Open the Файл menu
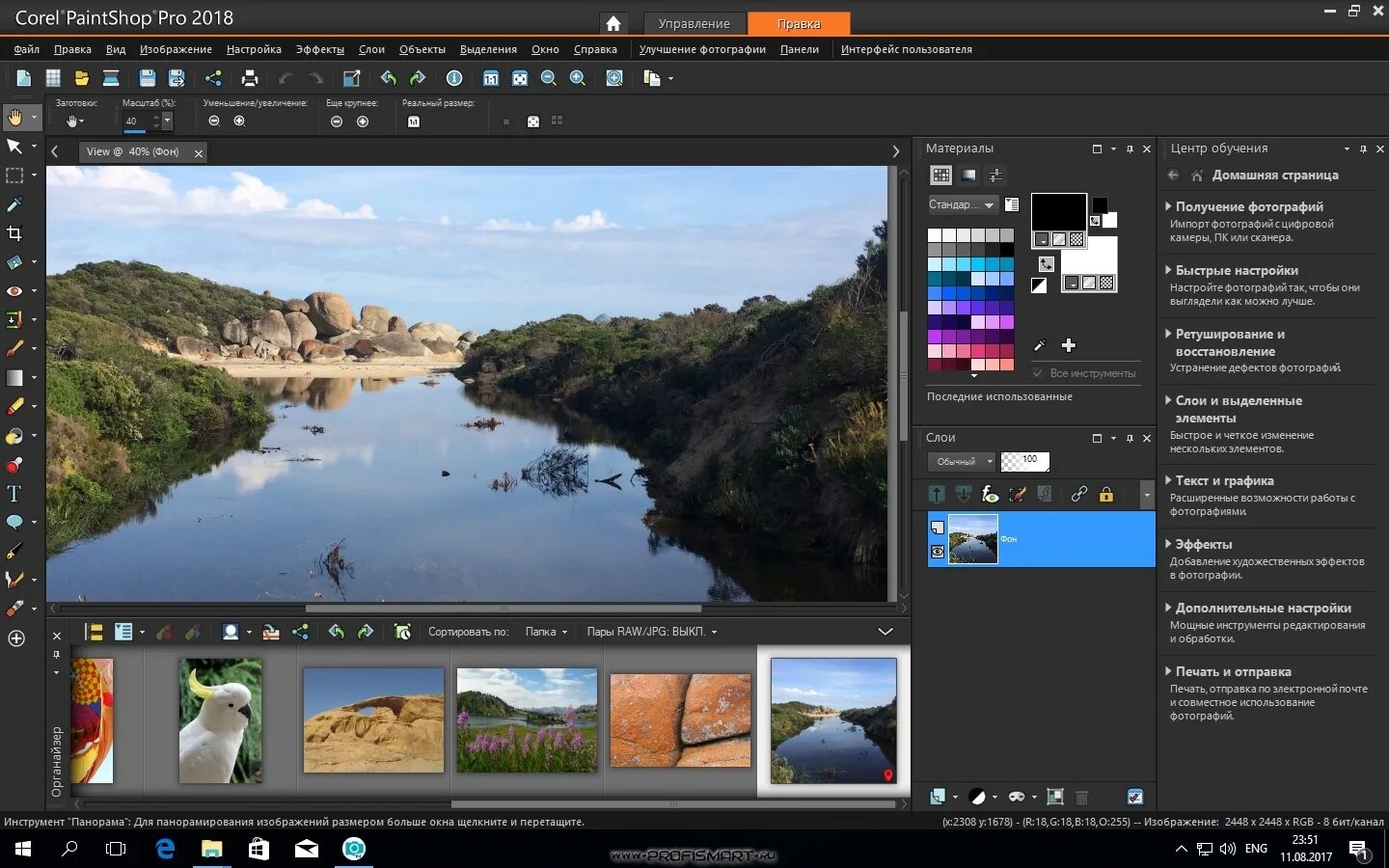The width and height of the screenshot is (1389, 868). click(x=27, y=49)
